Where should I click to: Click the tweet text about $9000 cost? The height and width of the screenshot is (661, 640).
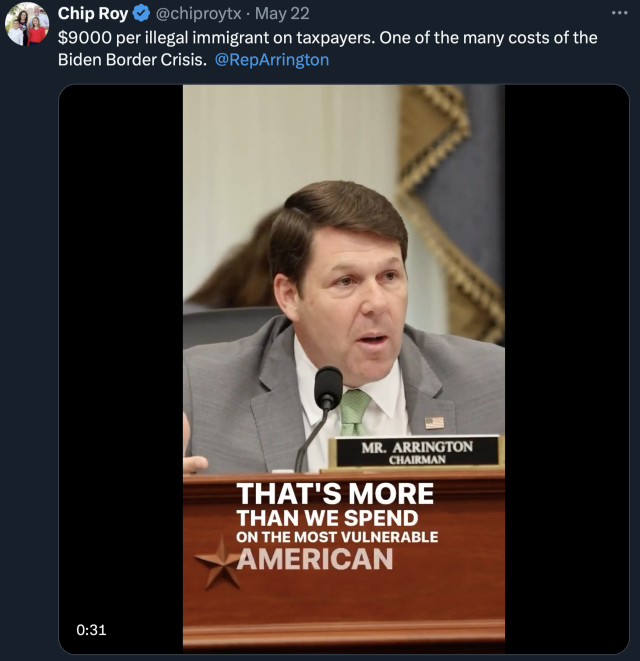(x=328, y=48)
